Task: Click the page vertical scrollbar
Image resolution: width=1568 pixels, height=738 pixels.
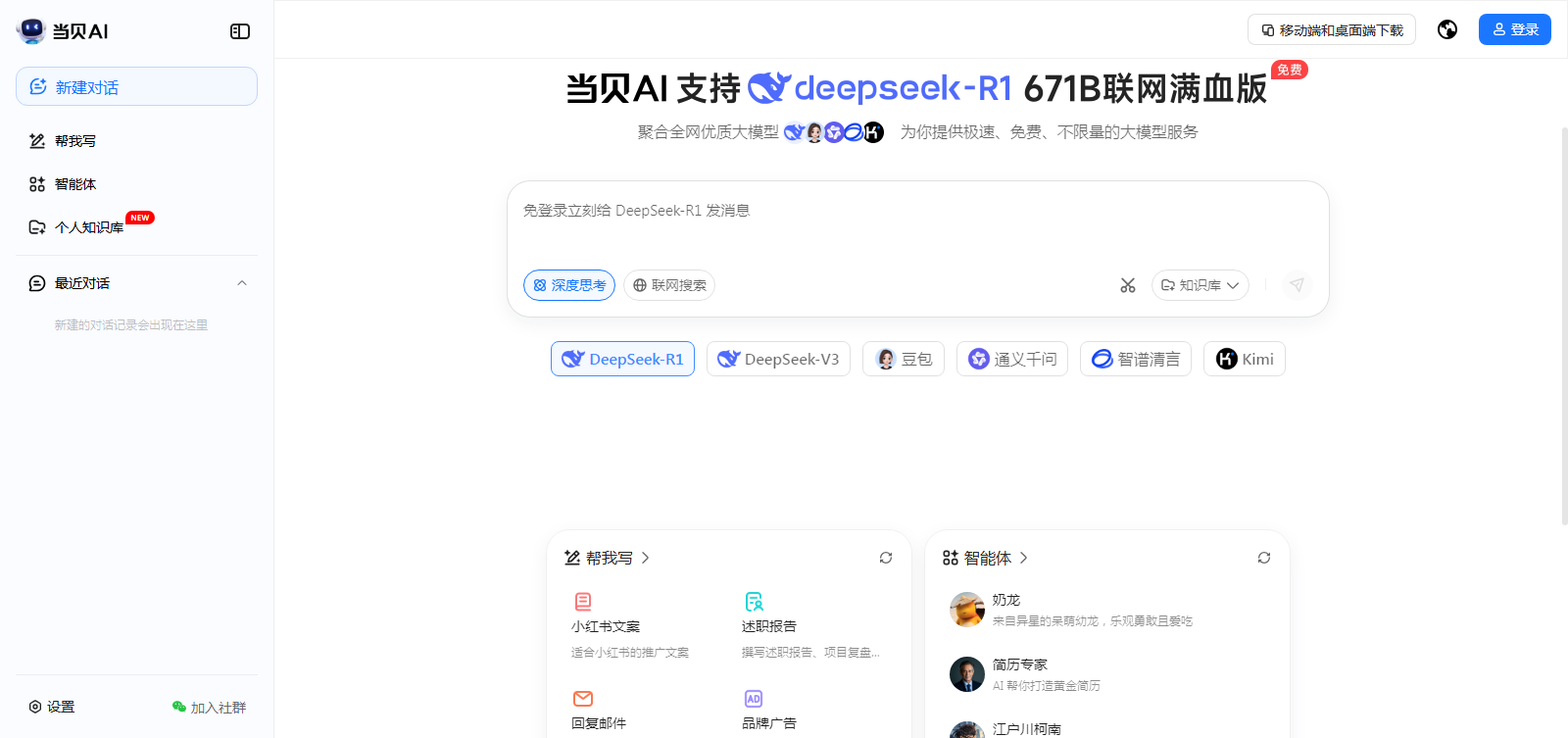Action: [1563, 323]
